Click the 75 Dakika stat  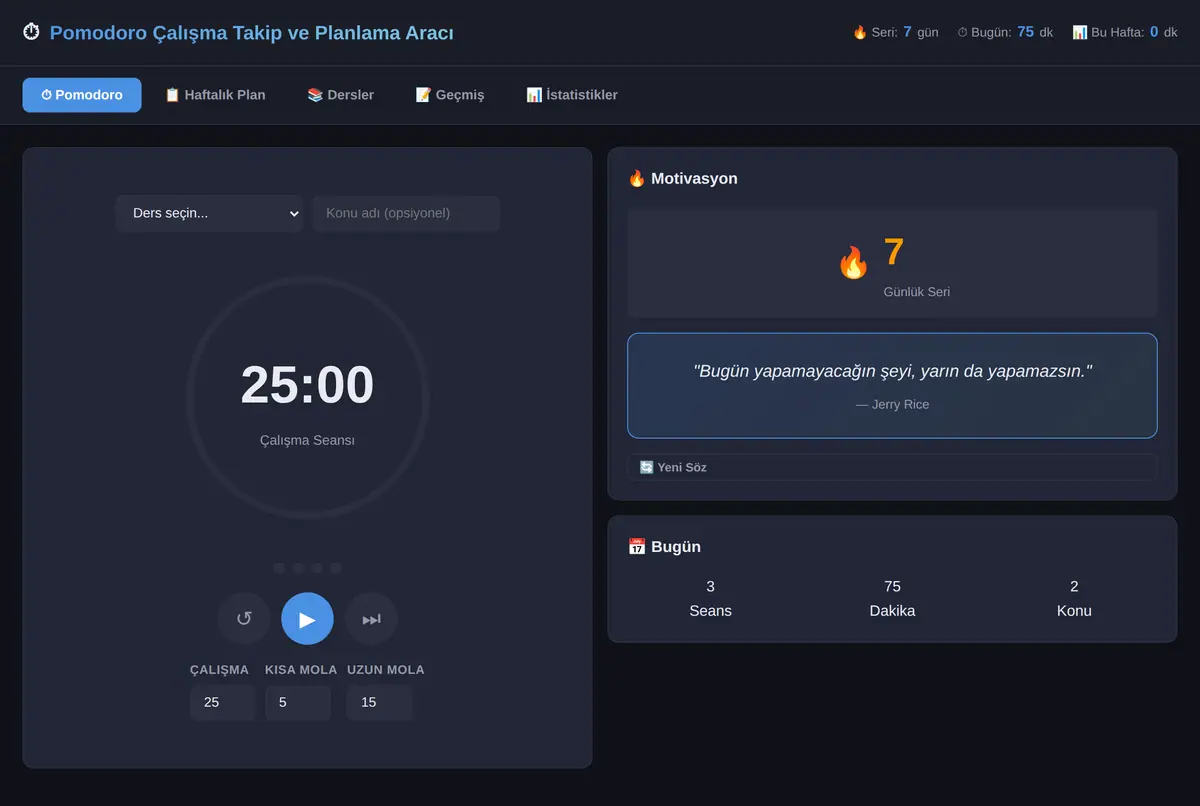point(892,598)
